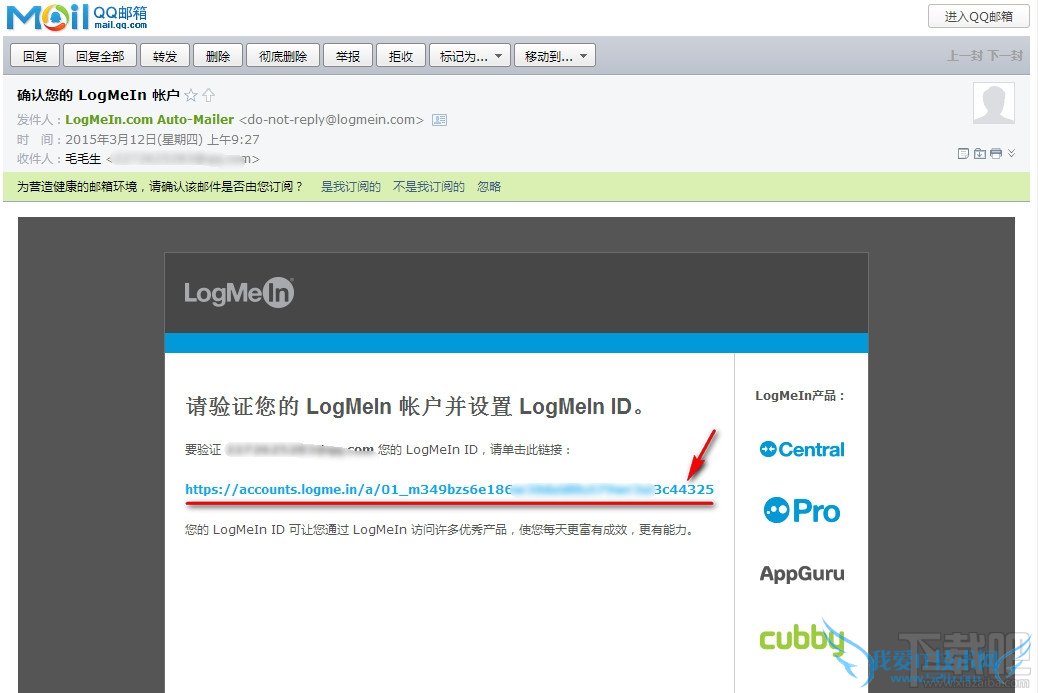Click the LogMeIn Central product logo

click(802, 449)
